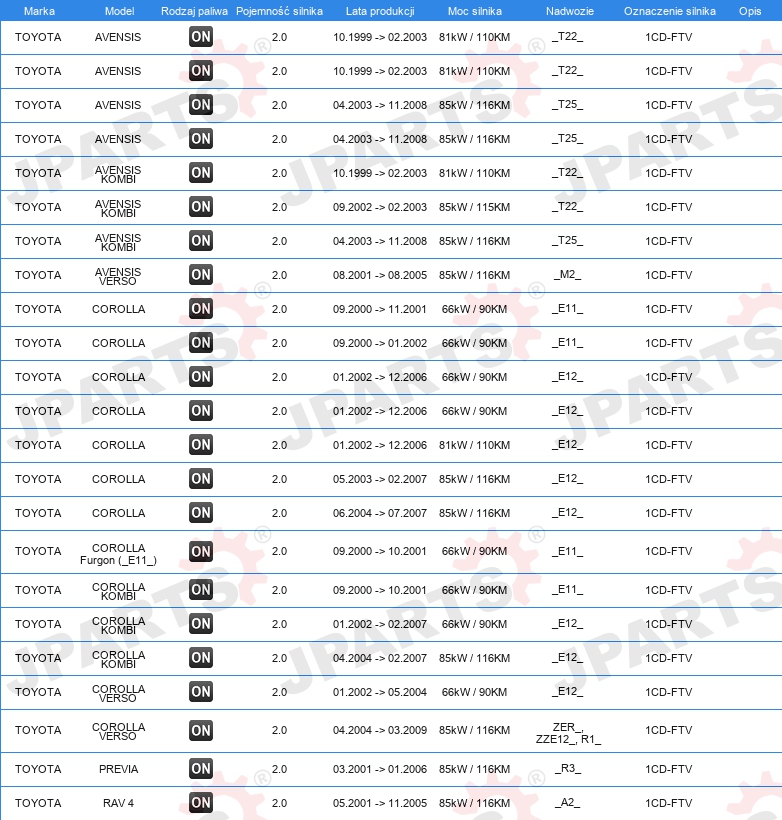Click the ON badge in the COROLLA Furgon row
This screenshot has width=782, height=820.
click(x=201, y=551)
